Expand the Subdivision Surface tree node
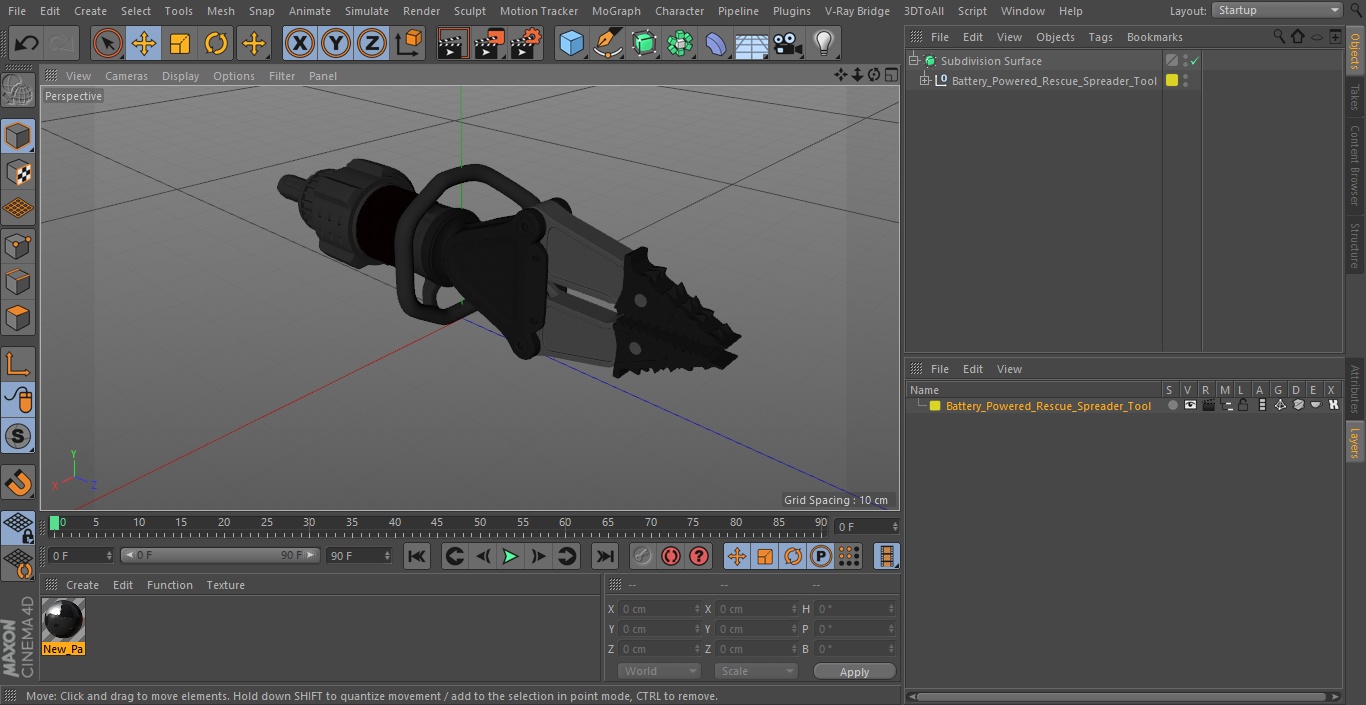The image size is (1366, 705). (x=913, y=61)
